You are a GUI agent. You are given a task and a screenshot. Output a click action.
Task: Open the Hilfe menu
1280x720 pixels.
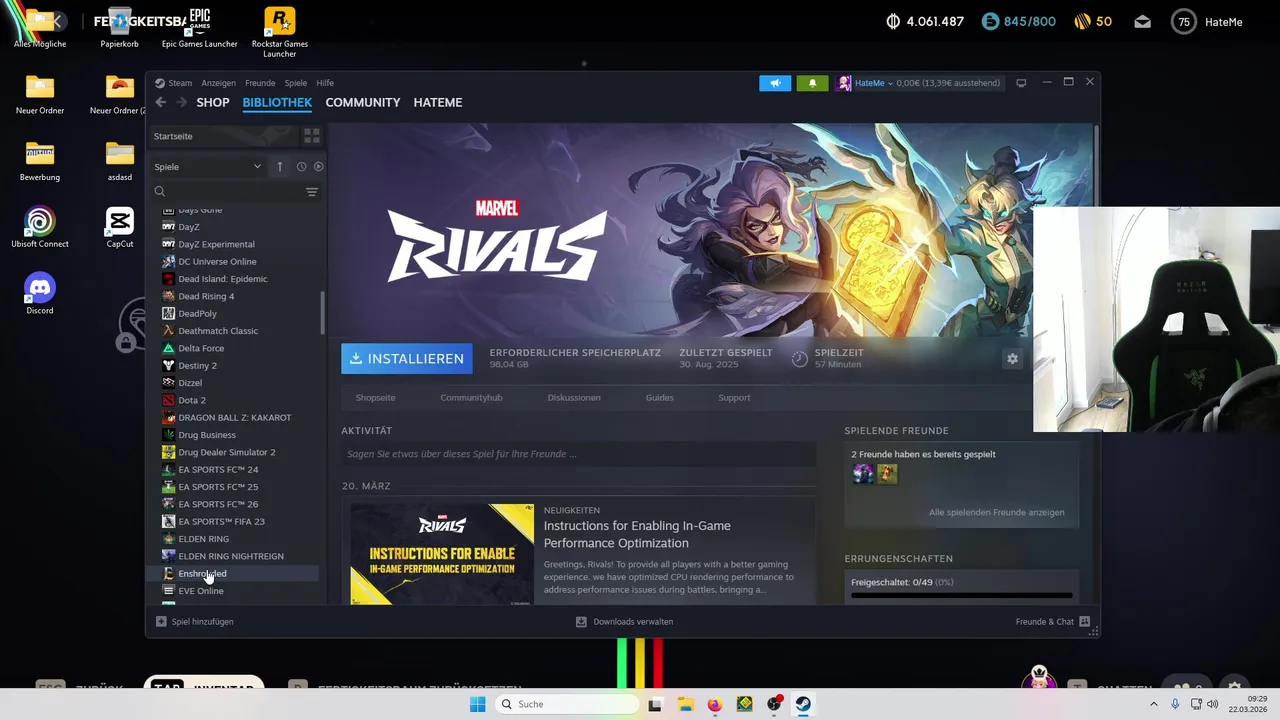point(325,83)
